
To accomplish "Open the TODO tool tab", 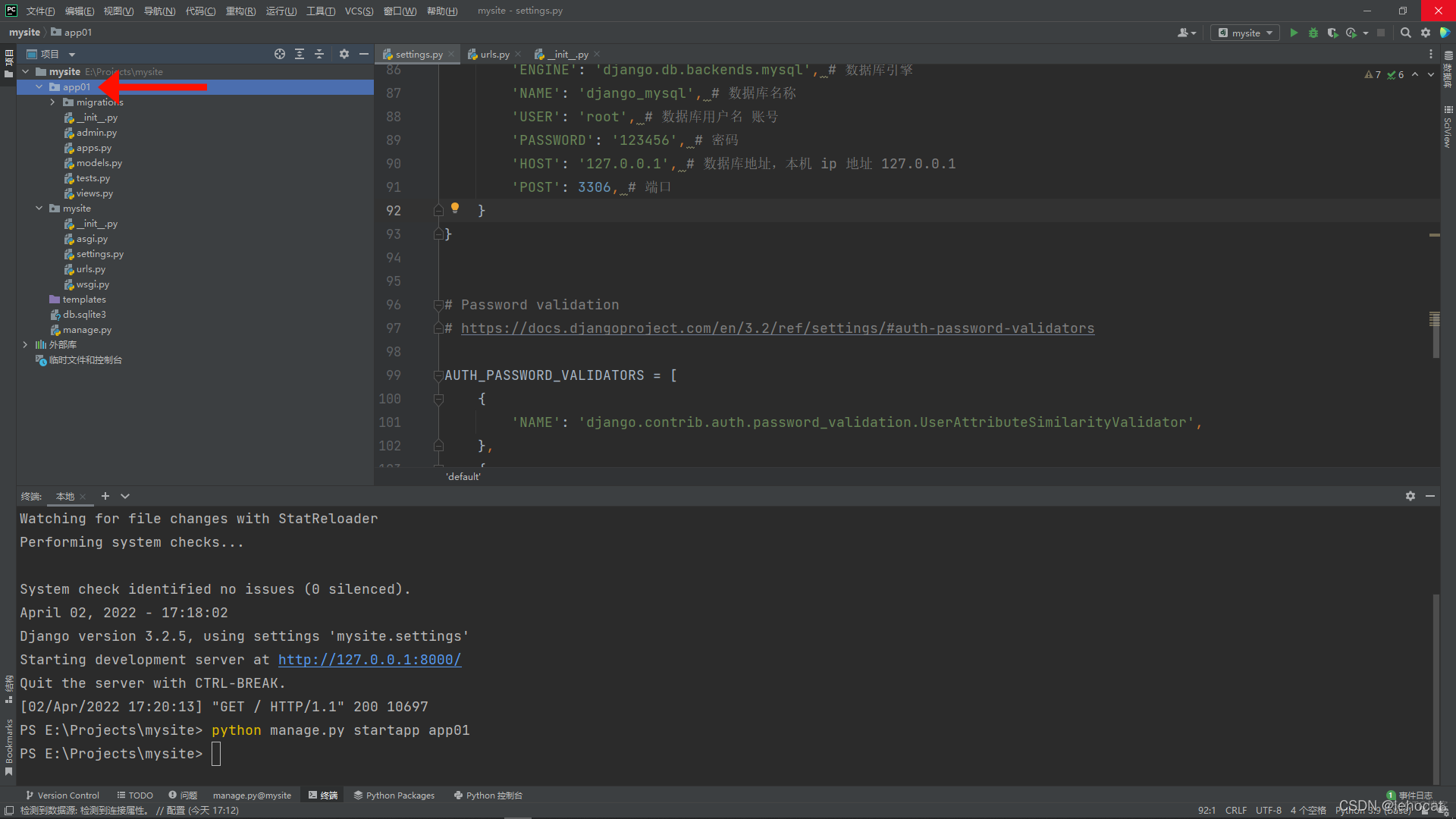I will tap(135, 795).
